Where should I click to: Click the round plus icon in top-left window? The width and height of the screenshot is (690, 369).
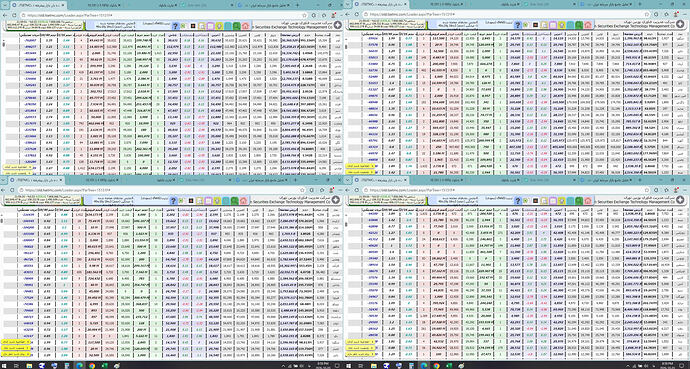[338, 25]
